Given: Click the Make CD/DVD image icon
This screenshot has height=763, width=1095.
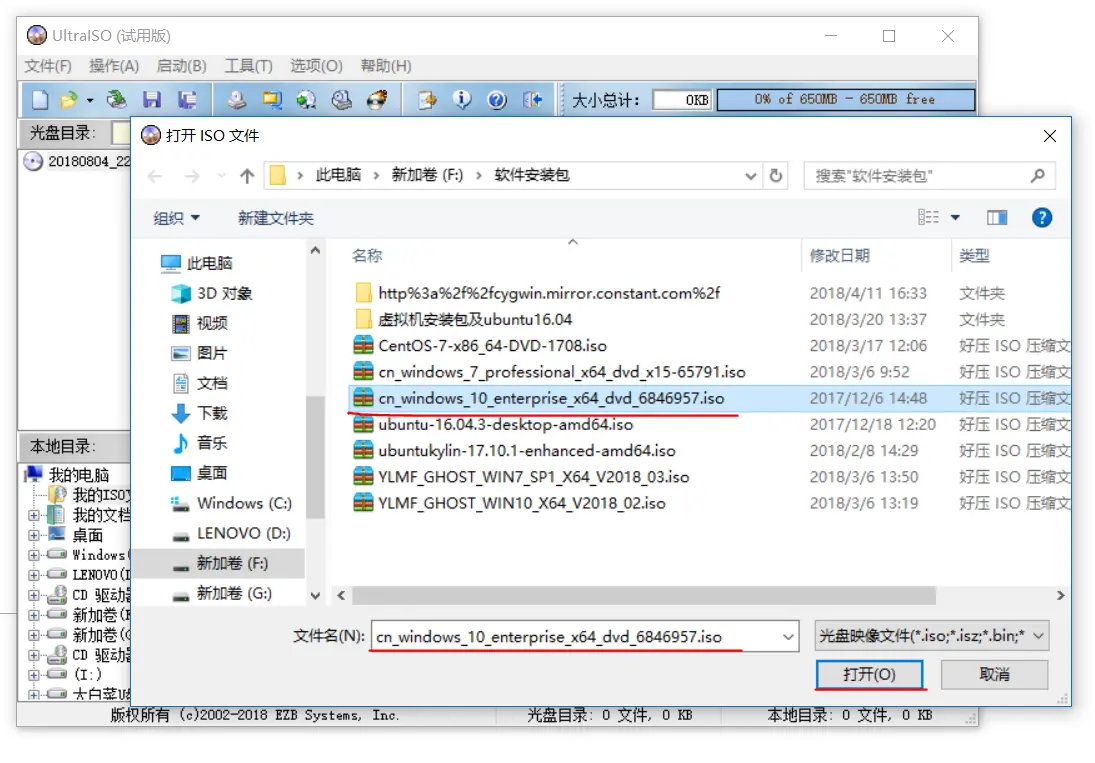Looking at the screenshot, I should click(237, 100).
